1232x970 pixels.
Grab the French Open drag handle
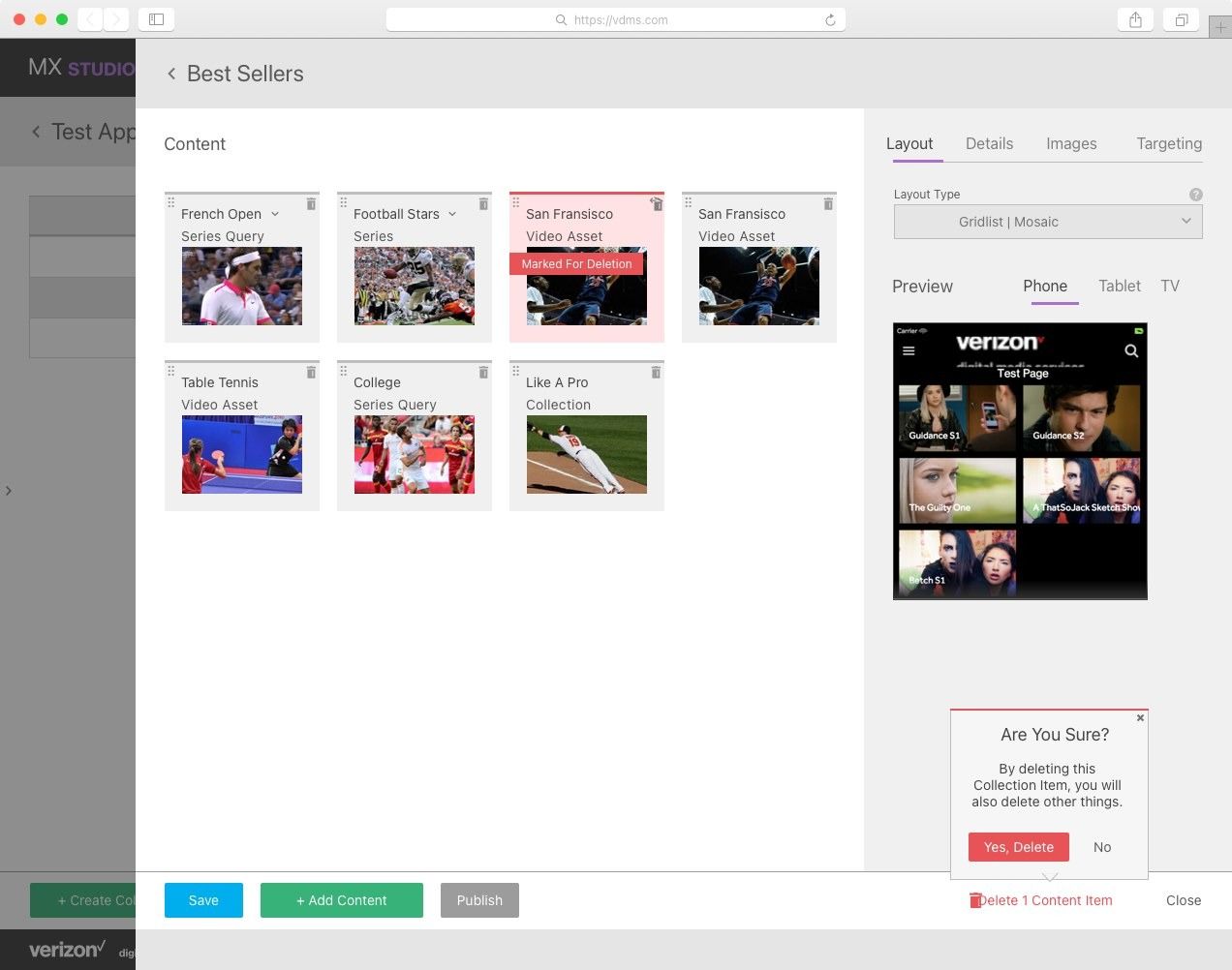pos(171,202)
